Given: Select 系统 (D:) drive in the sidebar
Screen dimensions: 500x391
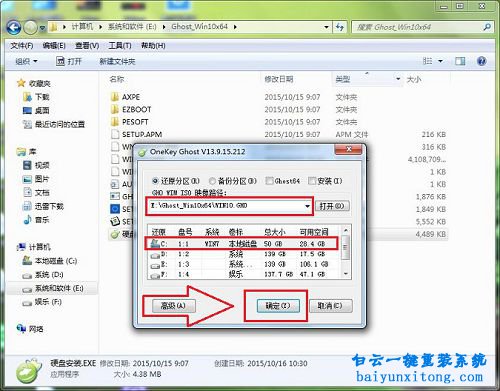Looking at the screenshot, I should pyautogui.click(x=49, y=275).
